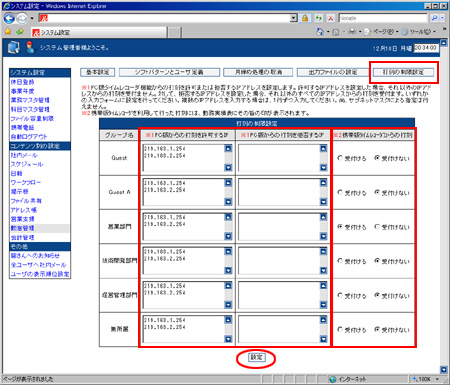Click scroll-up arrow in 技術開発部門 permitted IP box
The height and width of the screenshot is (385, 450).
(228, 251)
